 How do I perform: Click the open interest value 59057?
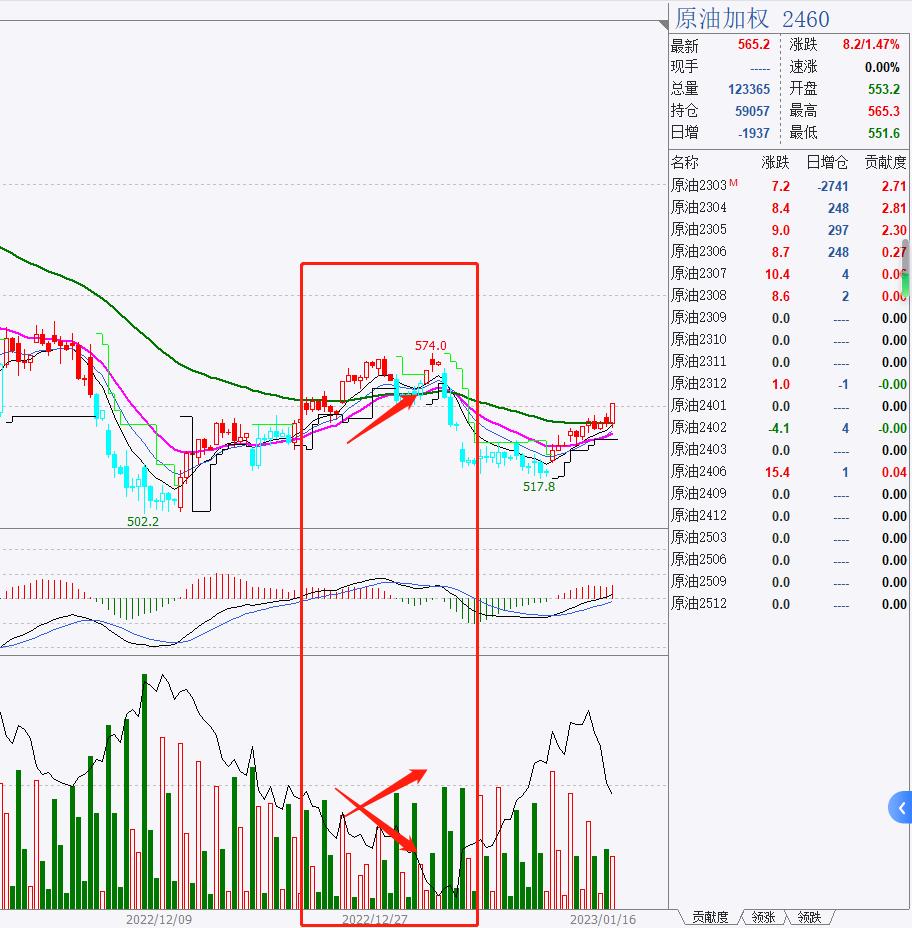click(752, 111)
